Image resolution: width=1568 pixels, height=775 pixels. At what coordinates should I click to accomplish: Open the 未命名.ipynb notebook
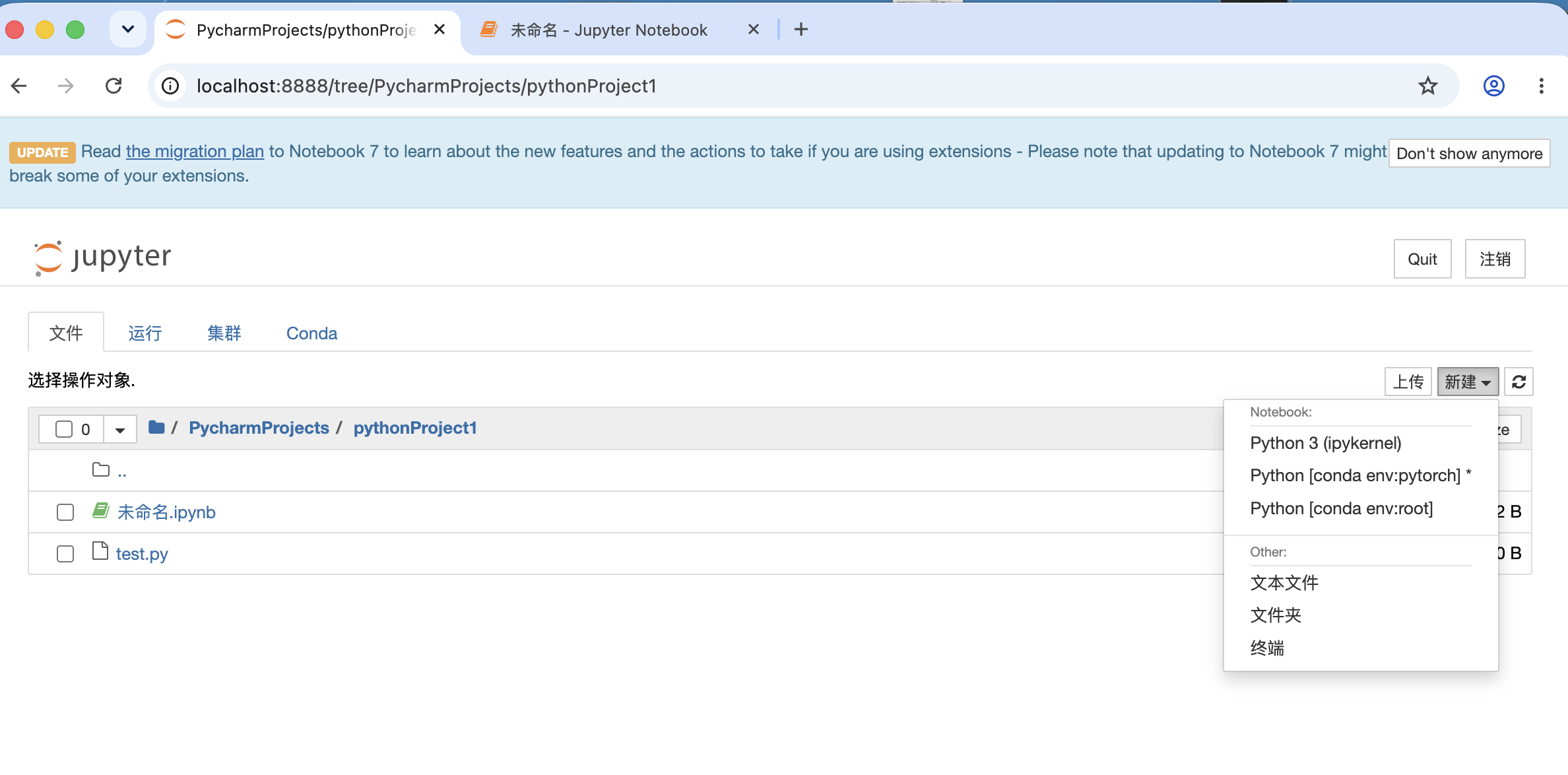coord(166,512)
